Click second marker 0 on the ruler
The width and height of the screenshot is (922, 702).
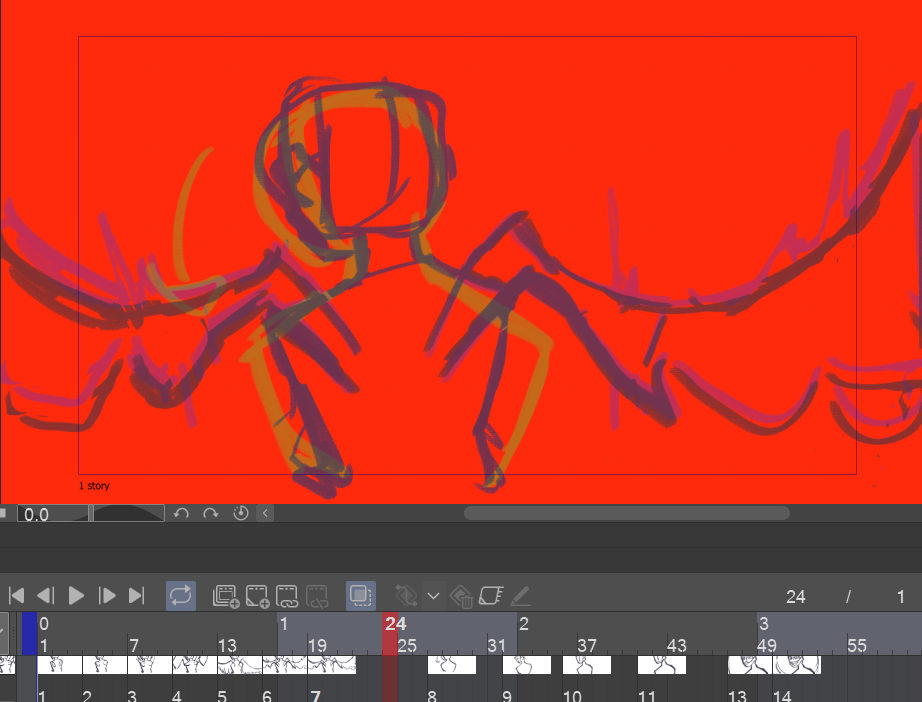tap(44, 623)
